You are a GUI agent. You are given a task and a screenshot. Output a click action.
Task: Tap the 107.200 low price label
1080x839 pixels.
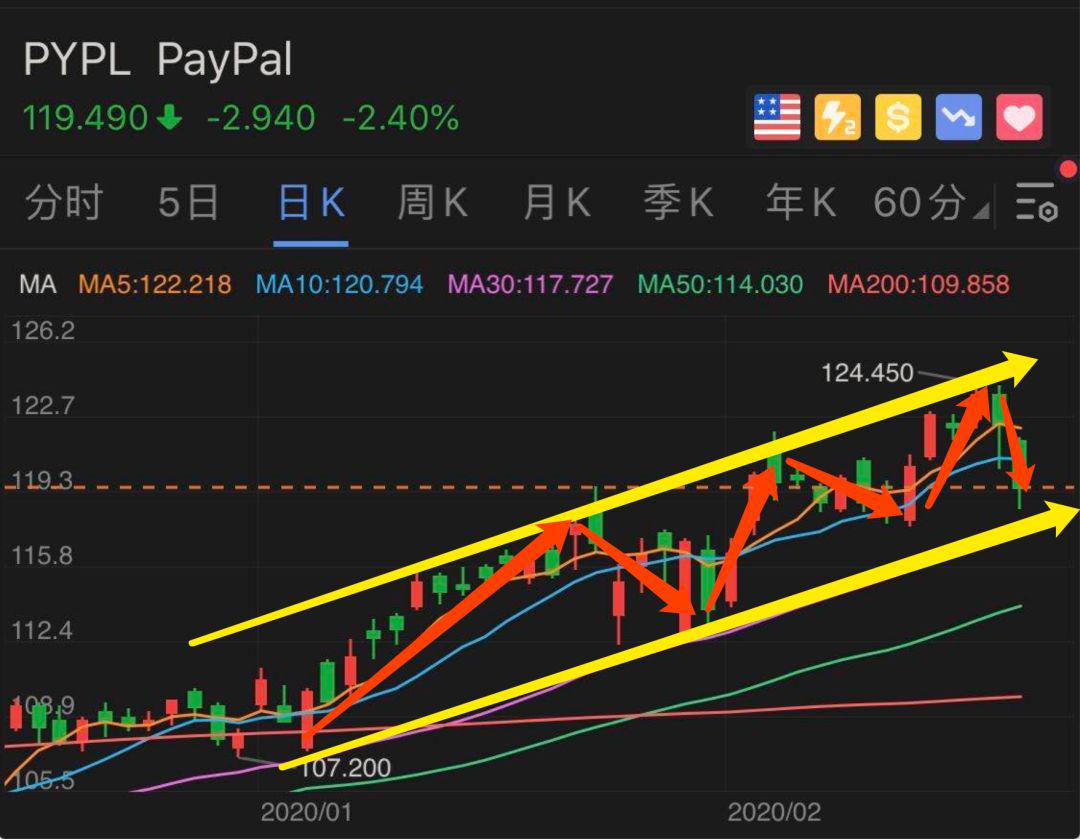(x=346, y=767)
